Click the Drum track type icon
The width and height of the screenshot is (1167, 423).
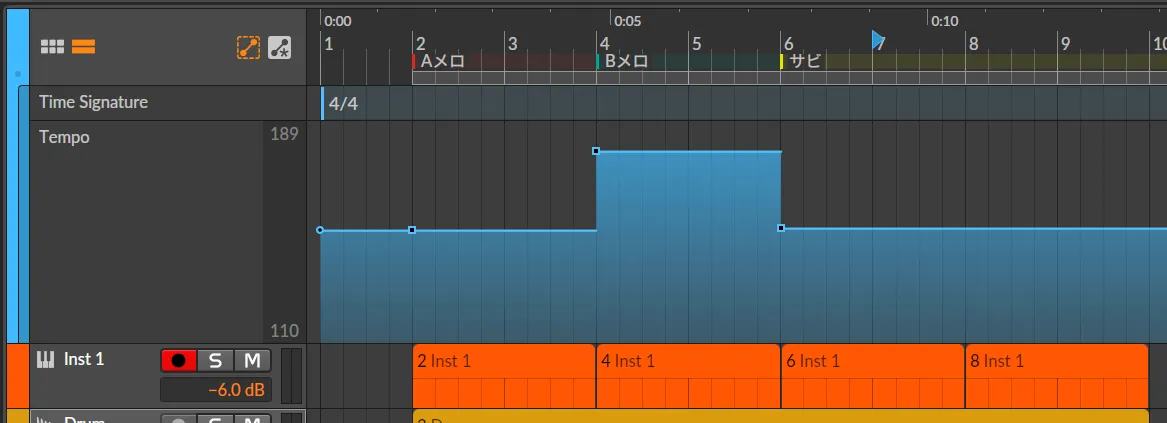[x=46, y=419]
